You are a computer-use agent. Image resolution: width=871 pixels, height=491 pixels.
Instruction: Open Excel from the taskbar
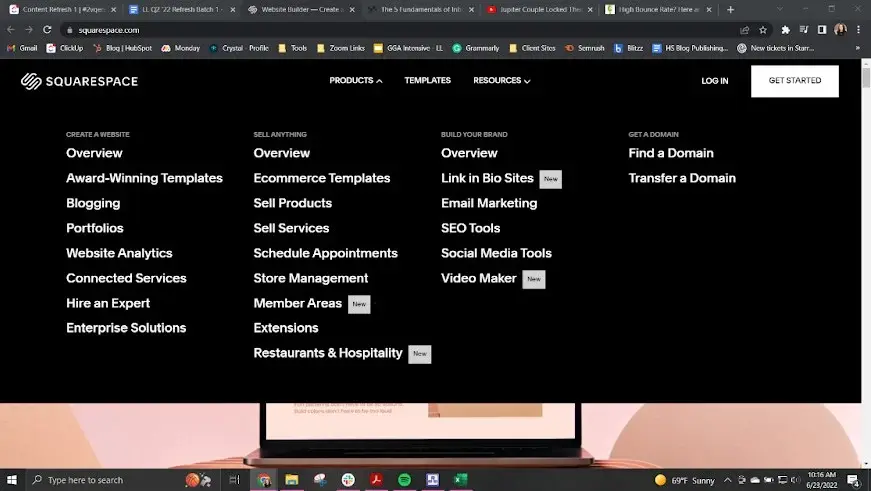point(460,480)
